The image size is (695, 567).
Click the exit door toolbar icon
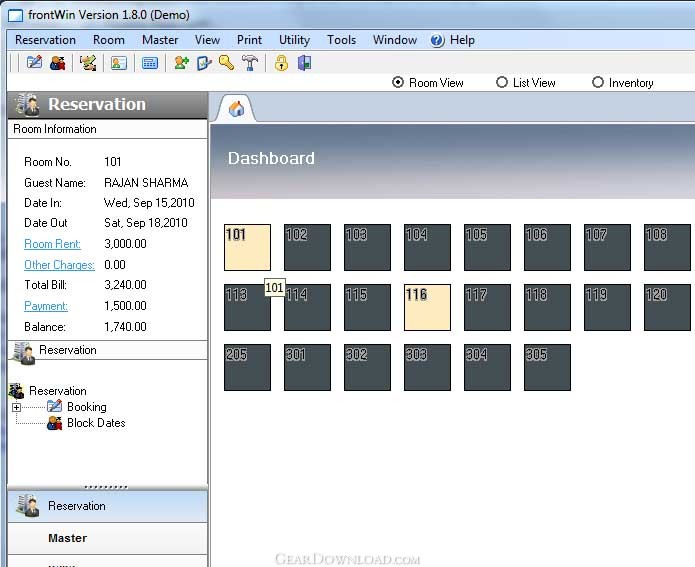(304, 63)
